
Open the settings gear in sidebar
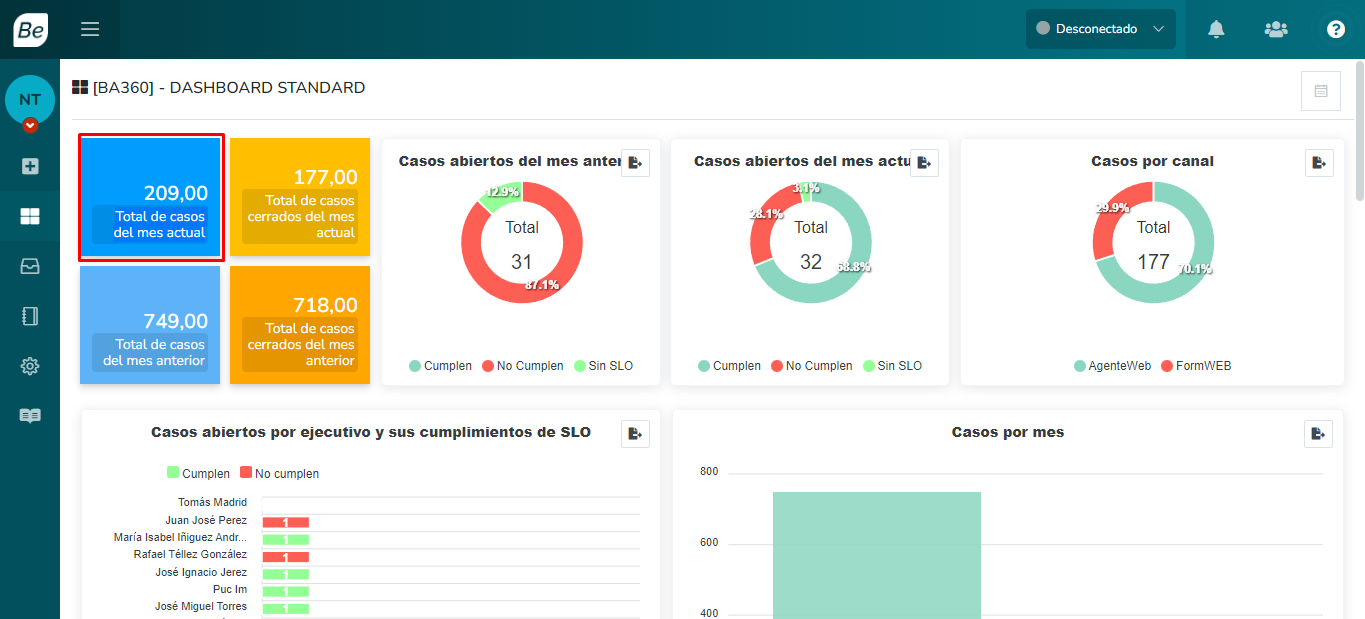(30, 366)
